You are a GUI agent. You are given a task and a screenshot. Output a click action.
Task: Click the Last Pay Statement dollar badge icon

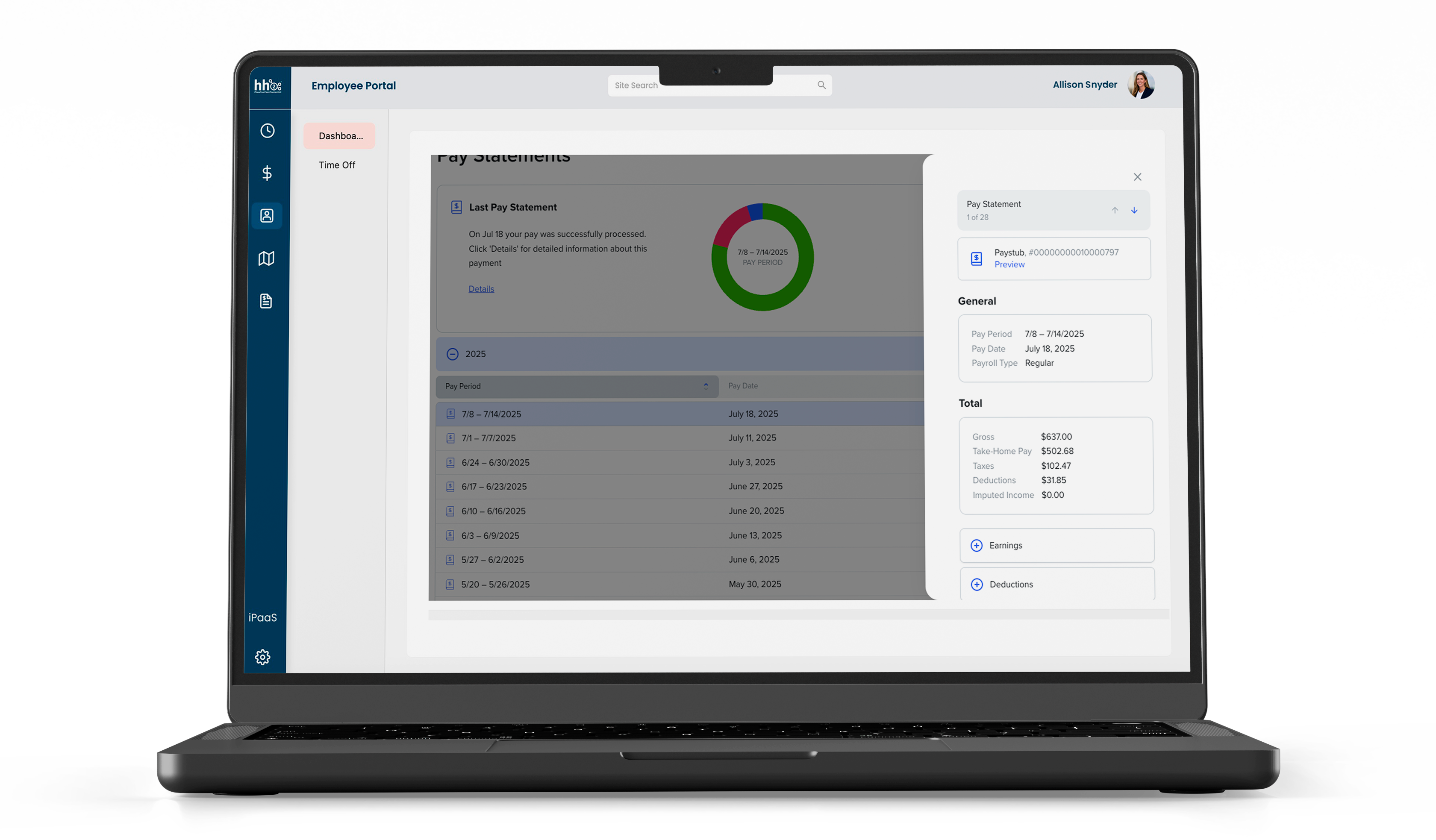pyautogui.click(x=456, y=207)
